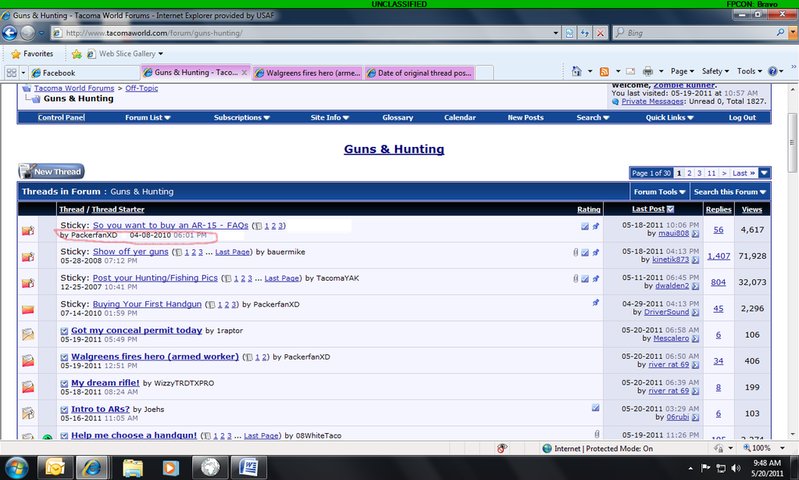Open replies count 1,407 link
This screenshot has width=799, height=480.
tap(718, 256)
